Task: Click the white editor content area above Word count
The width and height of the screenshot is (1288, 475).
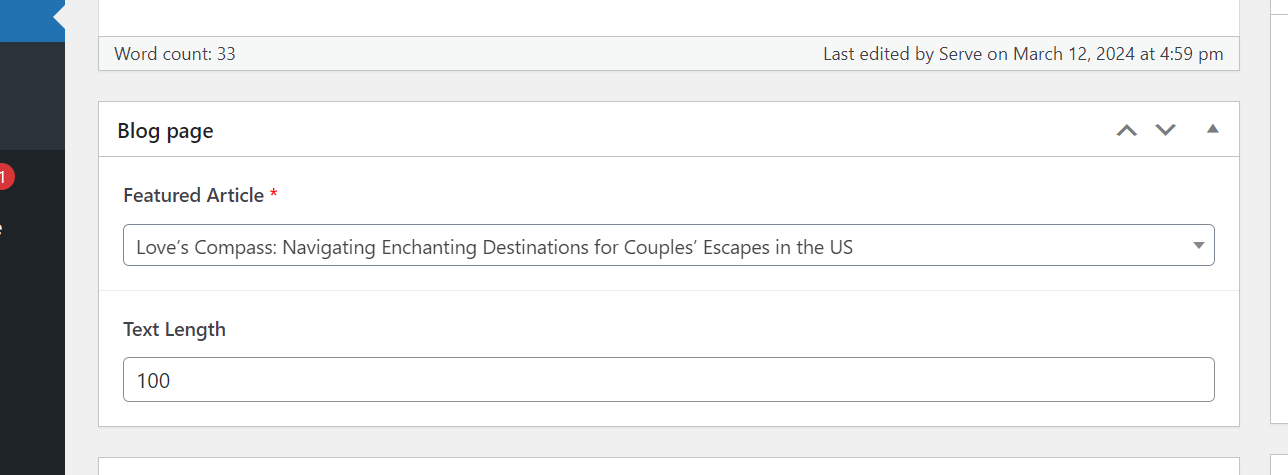Action: tap(668, 18)
